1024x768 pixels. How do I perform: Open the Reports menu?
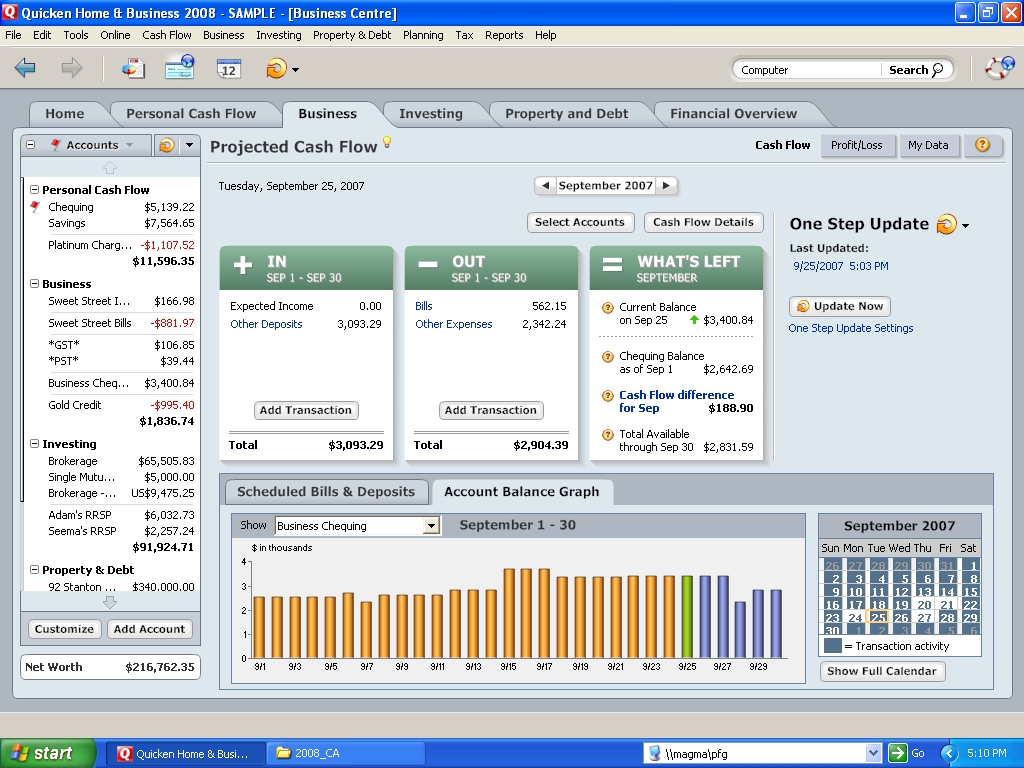(504, 35)
